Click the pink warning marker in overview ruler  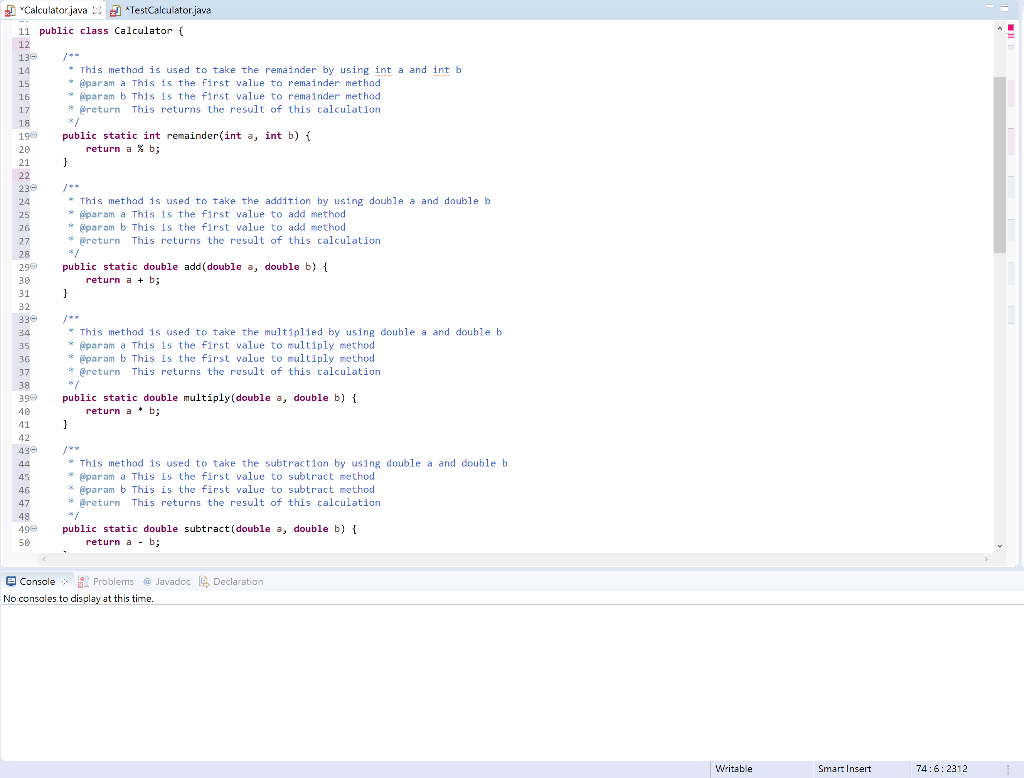[1011, 35]
